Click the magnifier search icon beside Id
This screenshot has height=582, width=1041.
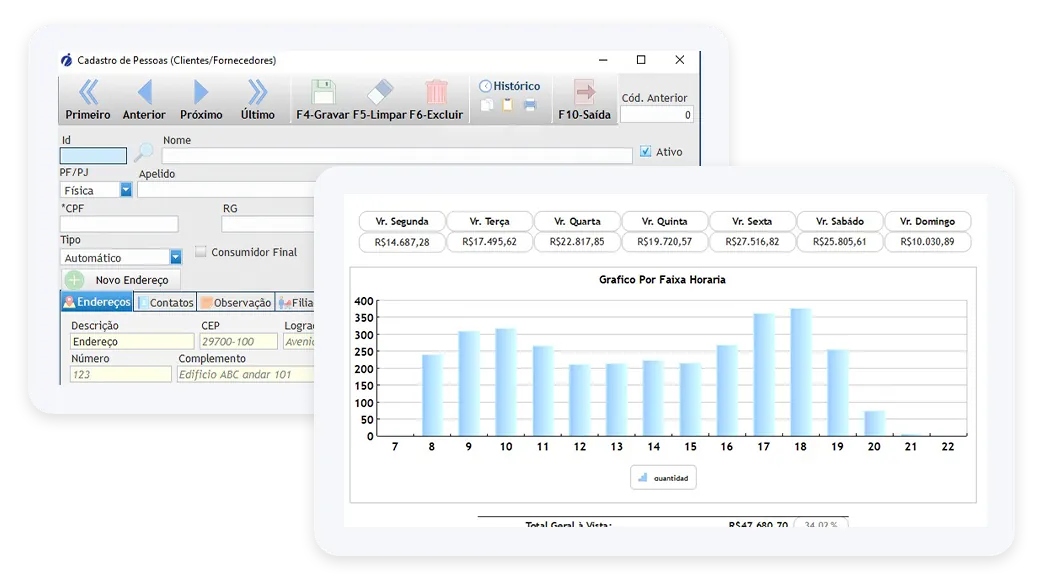(x=143, y=153)
